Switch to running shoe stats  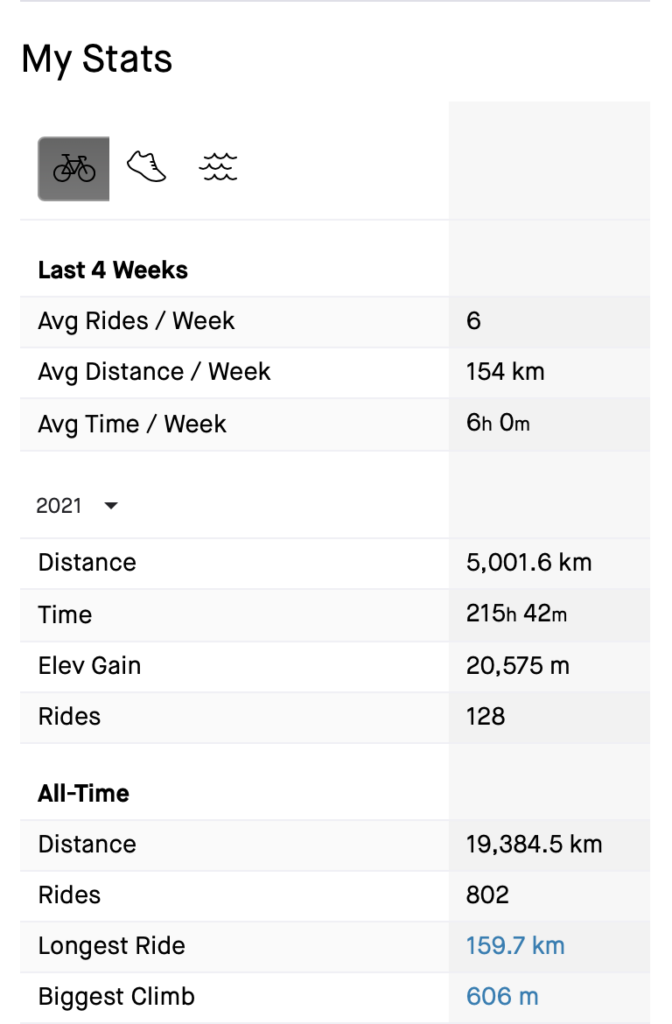pyautogui.click(x=146, y=167)
